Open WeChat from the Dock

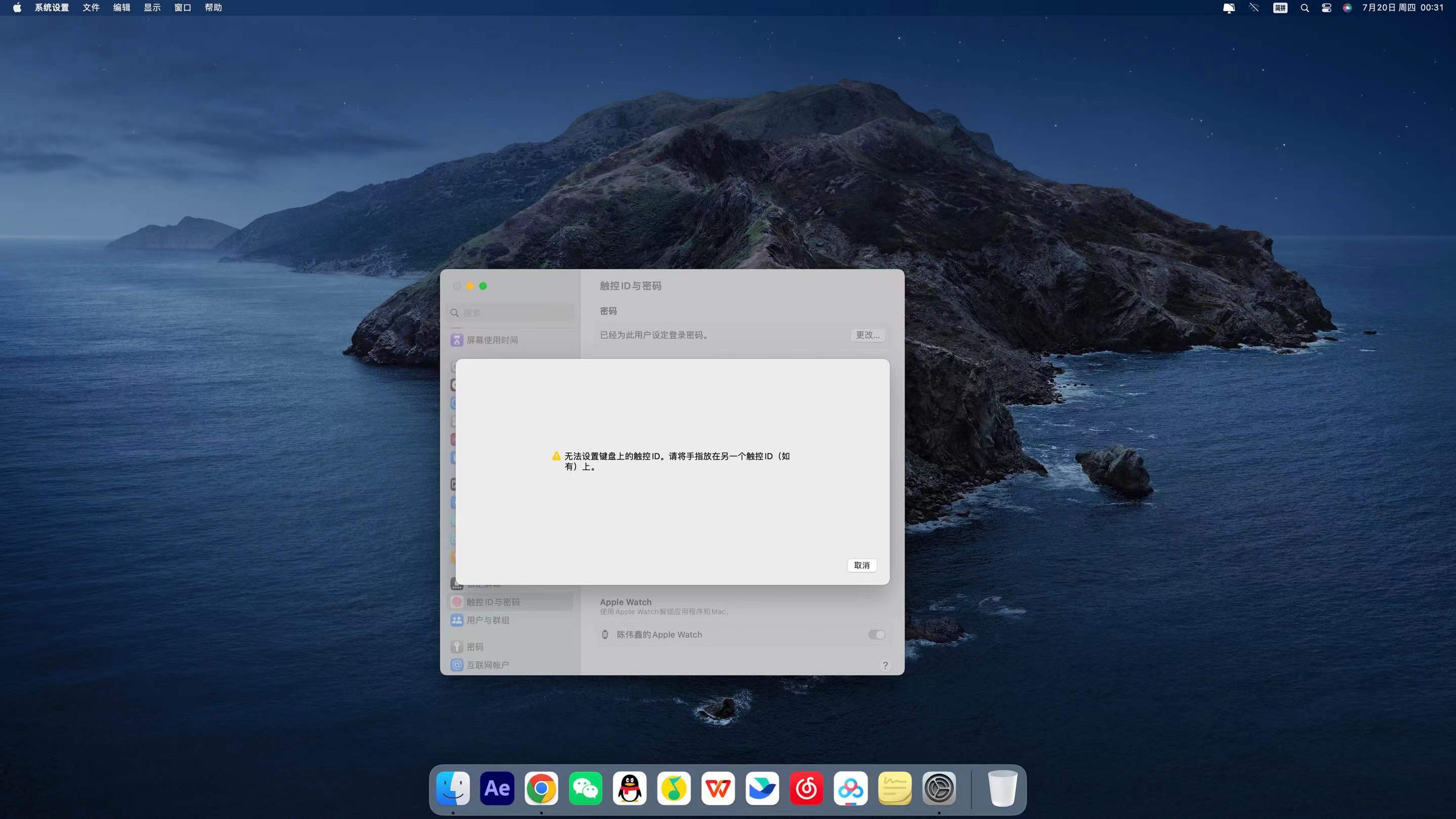(585, 788)
